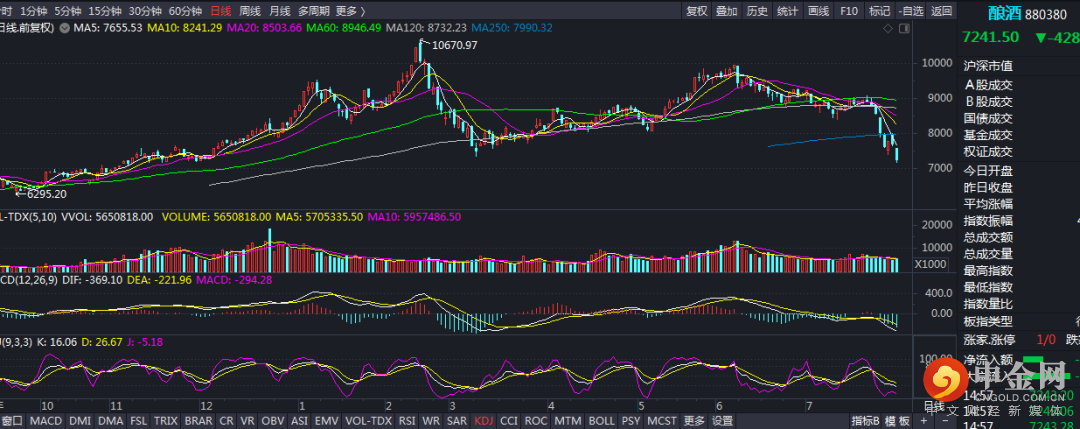Select the 周线 weekly period
1080x429 pixels.
coord(250,11)
